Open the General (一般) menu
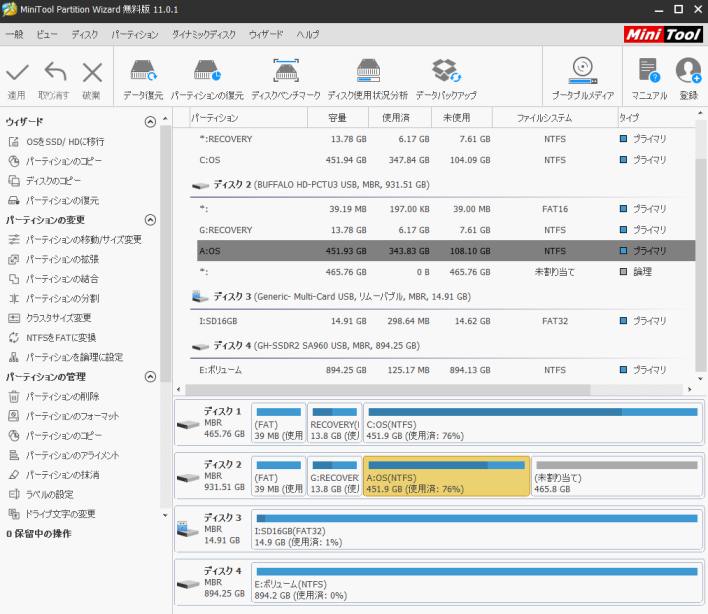Image resolution: width=708 pixels, height=614 pixels. 14,34
